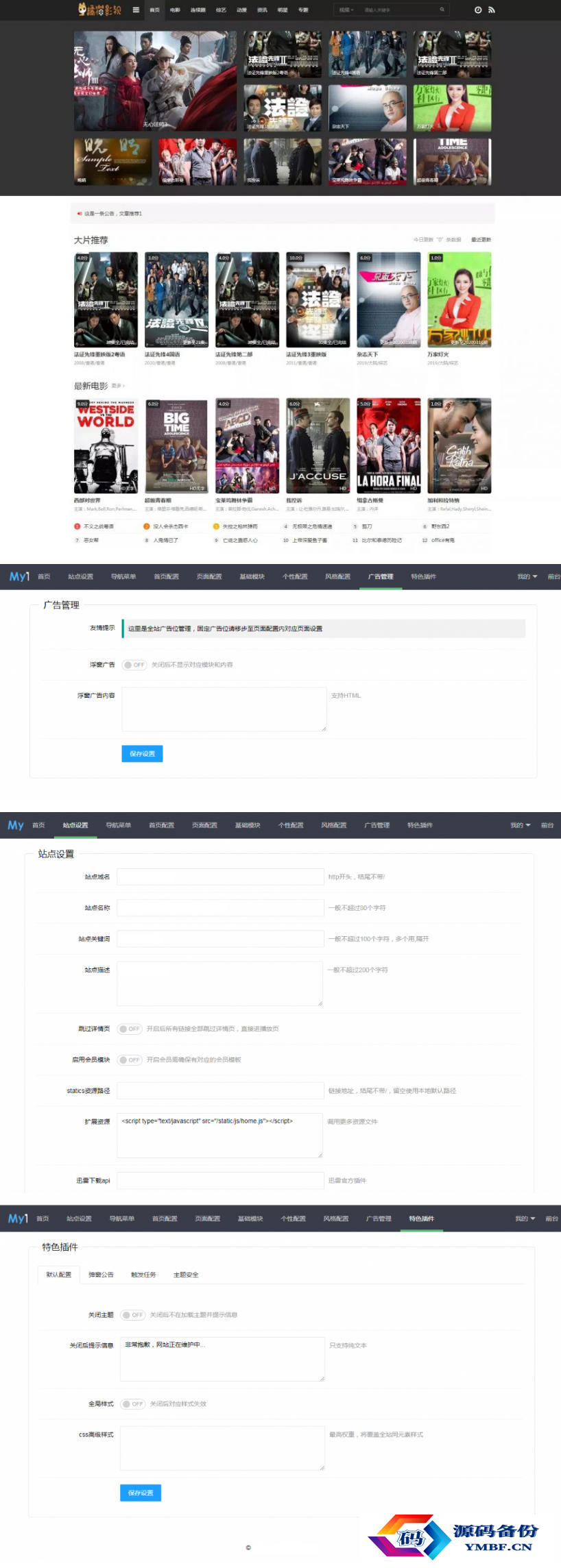The image size is (561, 1568).
Task: Open 综艺 in the site top navigation
Action: 221,10
